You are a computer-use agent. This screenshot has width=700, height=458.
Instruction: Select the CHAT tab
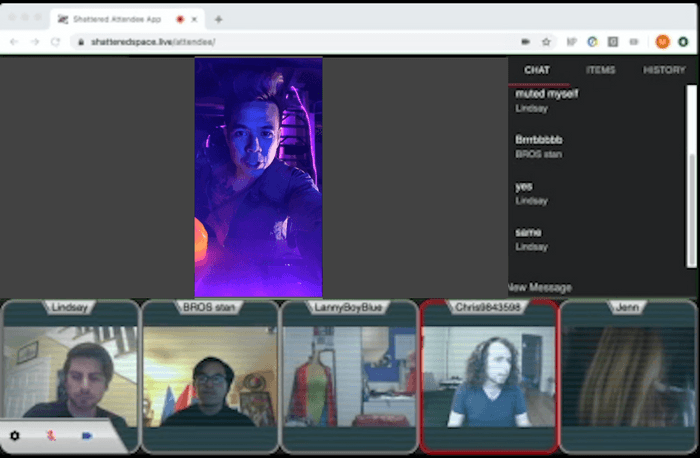tap(537, 70)
